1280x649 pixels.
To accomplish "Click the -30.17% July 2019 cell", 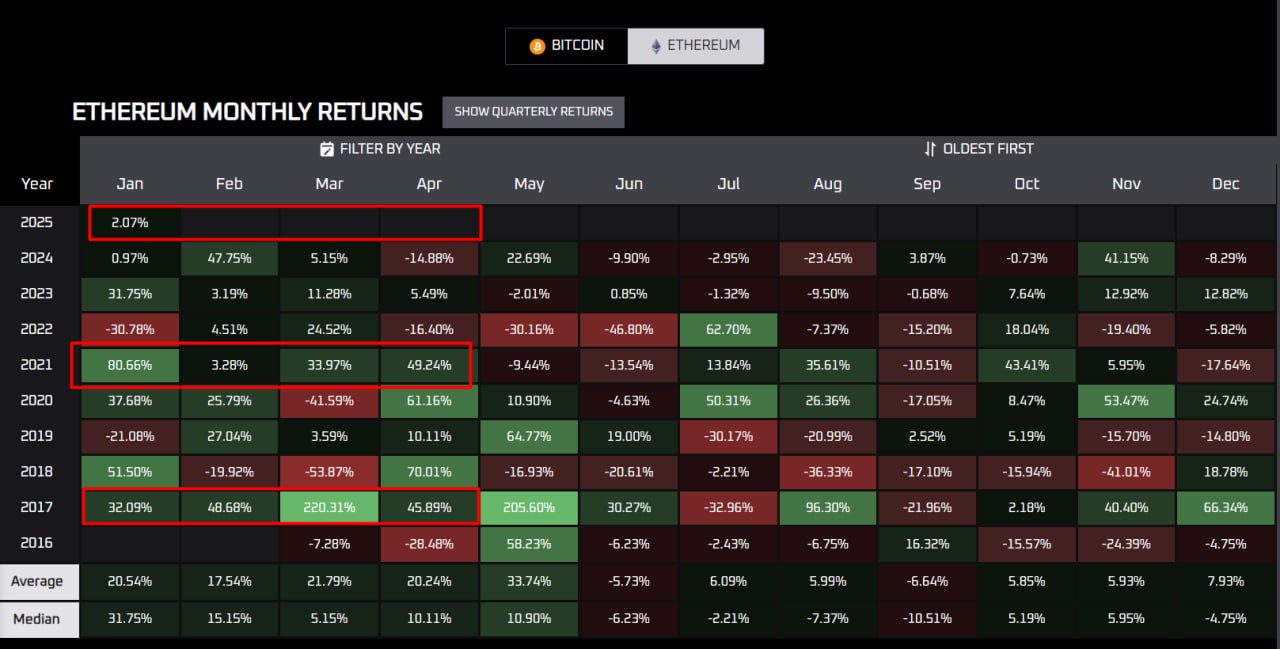I will tap(728, 436).
